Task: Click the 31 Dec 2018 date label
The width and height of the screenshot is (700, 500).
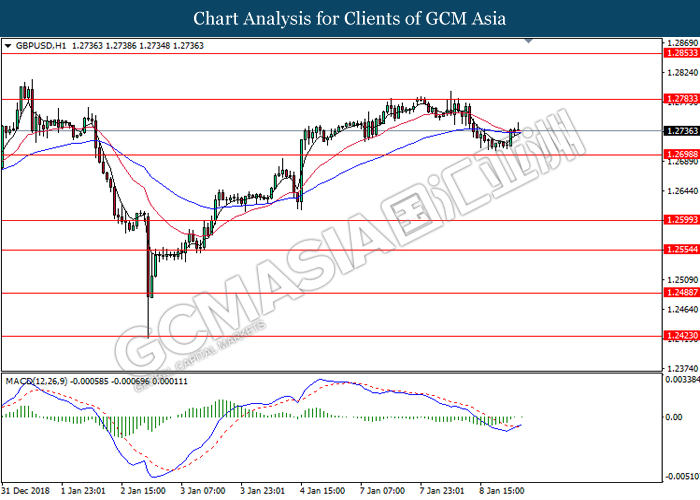Action: (28, 492)
